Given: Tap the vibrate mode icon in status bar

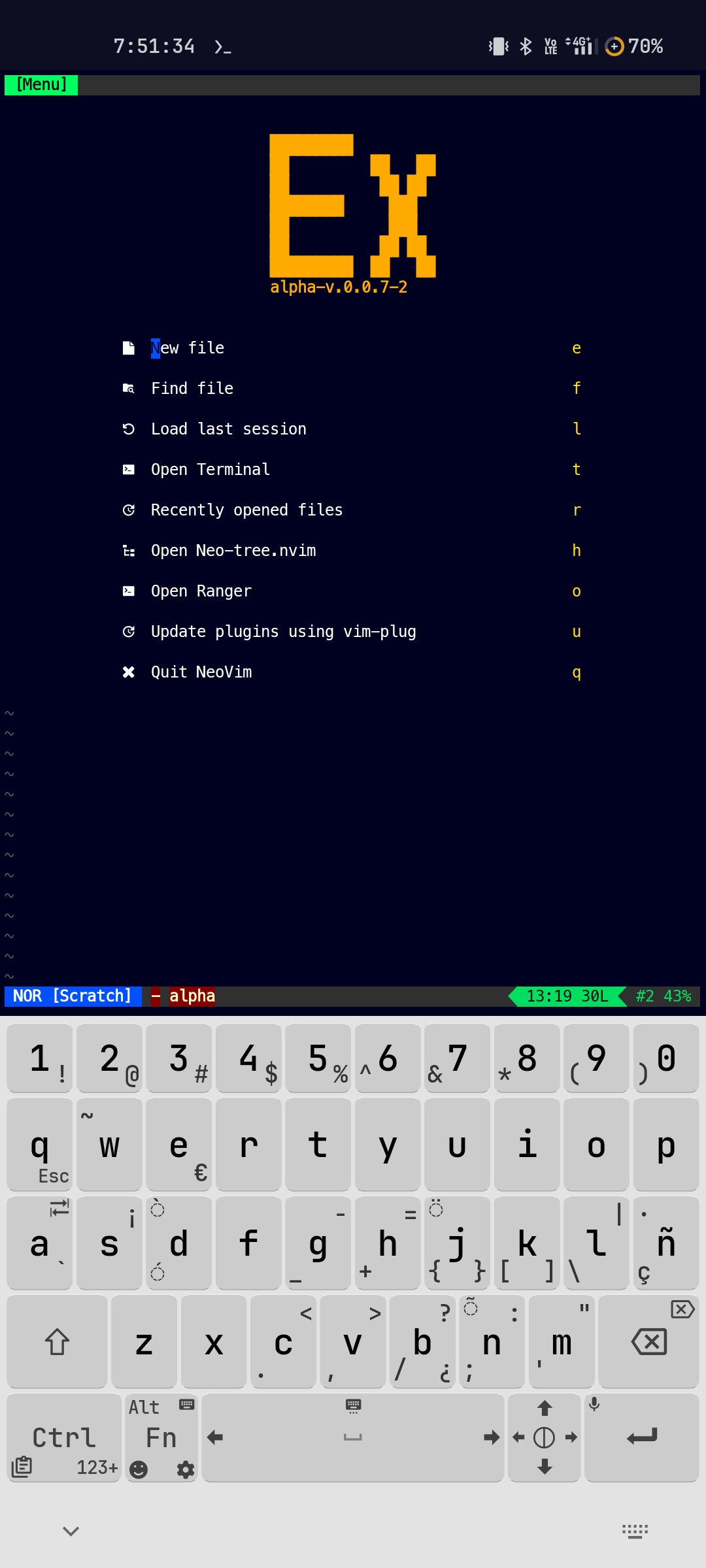Looking at the screenshot, I should (499, 46).
